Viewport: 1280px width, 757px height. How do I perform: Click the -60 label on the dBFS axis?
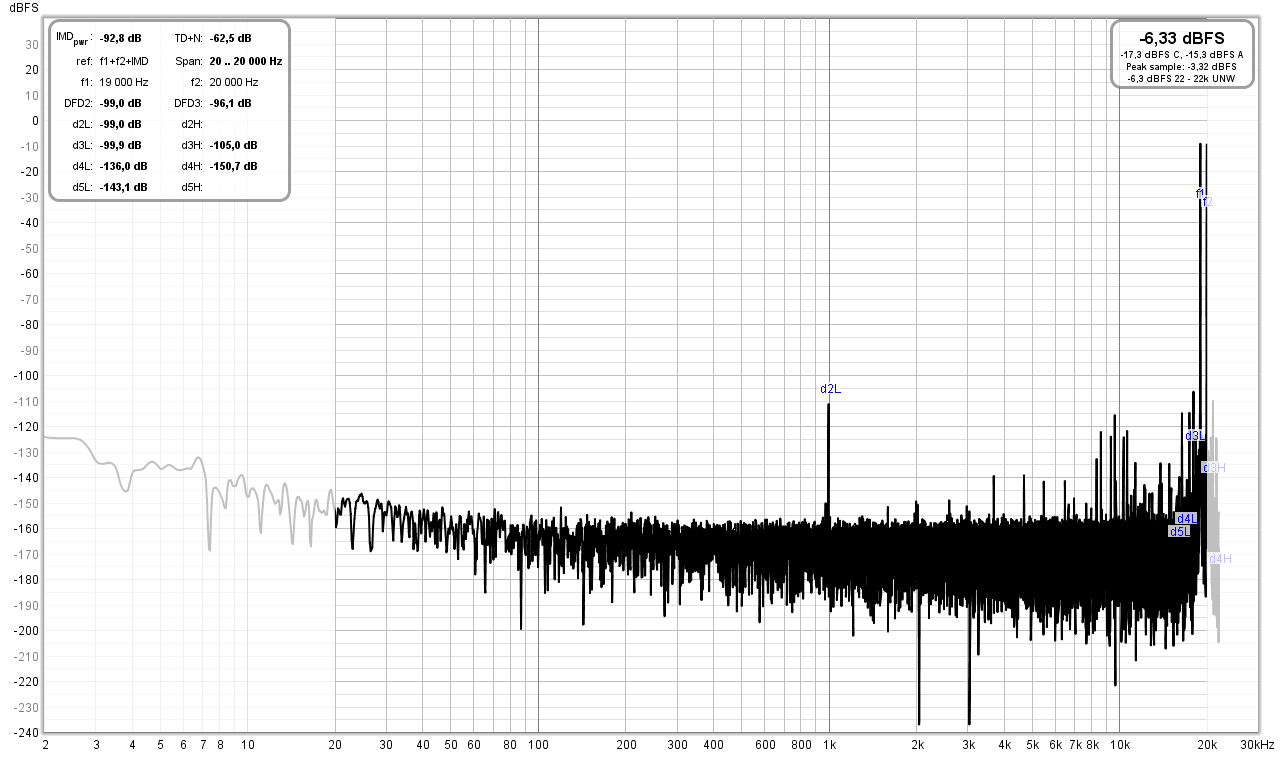30,273
